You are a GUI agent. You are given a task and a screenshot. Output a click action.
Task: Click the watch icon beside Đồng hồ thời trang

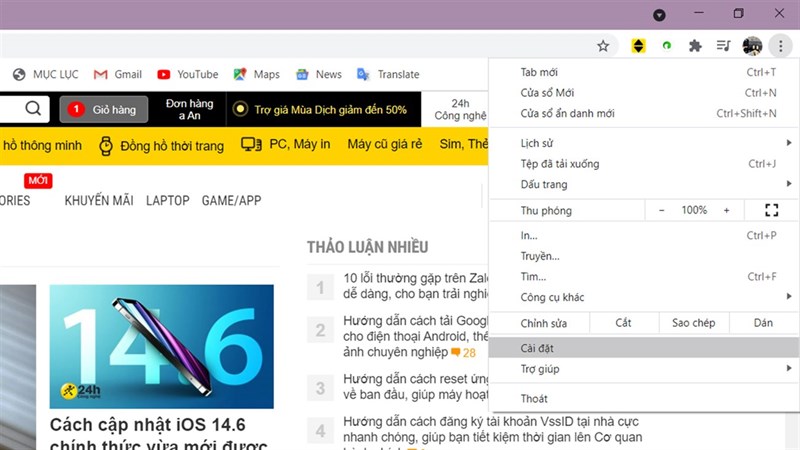(x=106, y=146)
